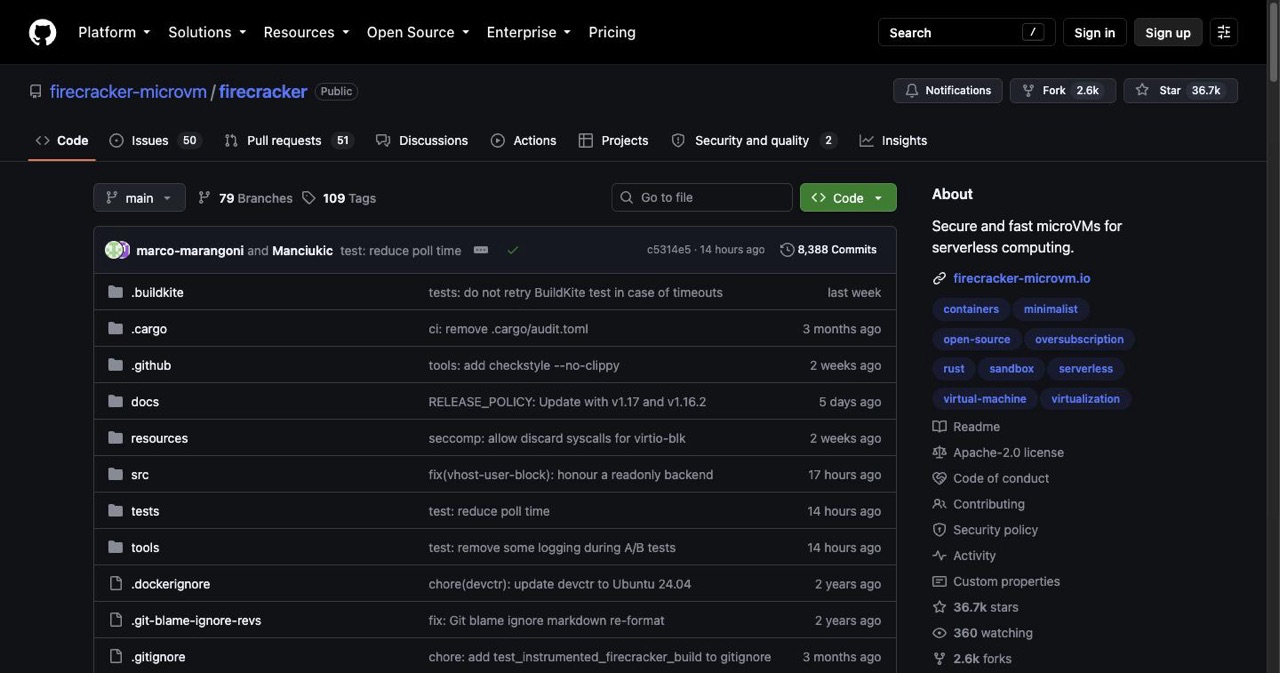Switch to the Actions tab
1280x673 pixels.
pyautogui.click(x=524, y=141)
